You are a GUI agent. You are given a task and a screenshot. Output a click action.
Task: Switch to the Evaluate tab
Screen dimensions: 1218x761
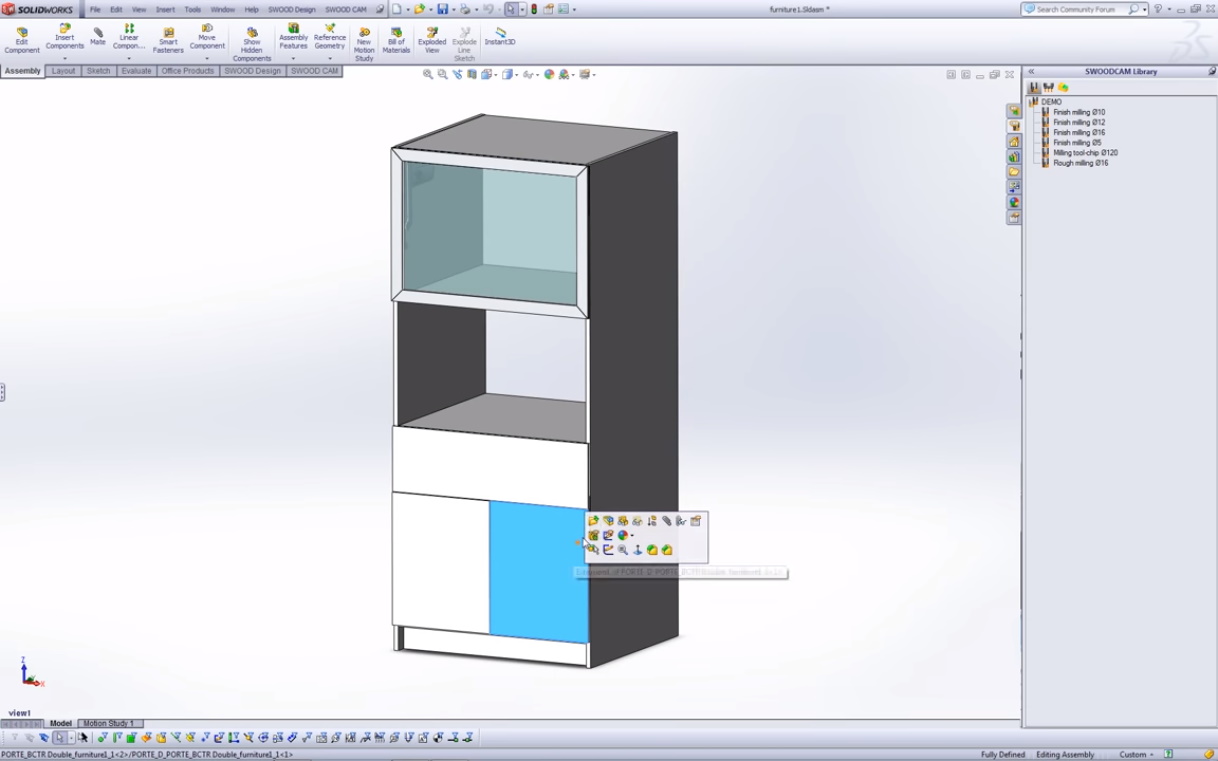pyautogui.click(x=136, y=71)
